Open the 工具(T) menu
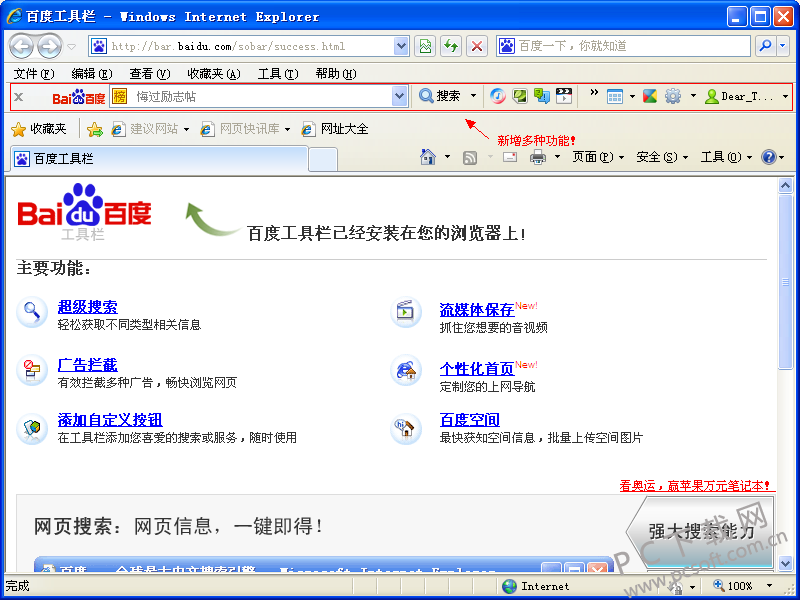Screen dimensions: 800x600 tap(278, 74)
